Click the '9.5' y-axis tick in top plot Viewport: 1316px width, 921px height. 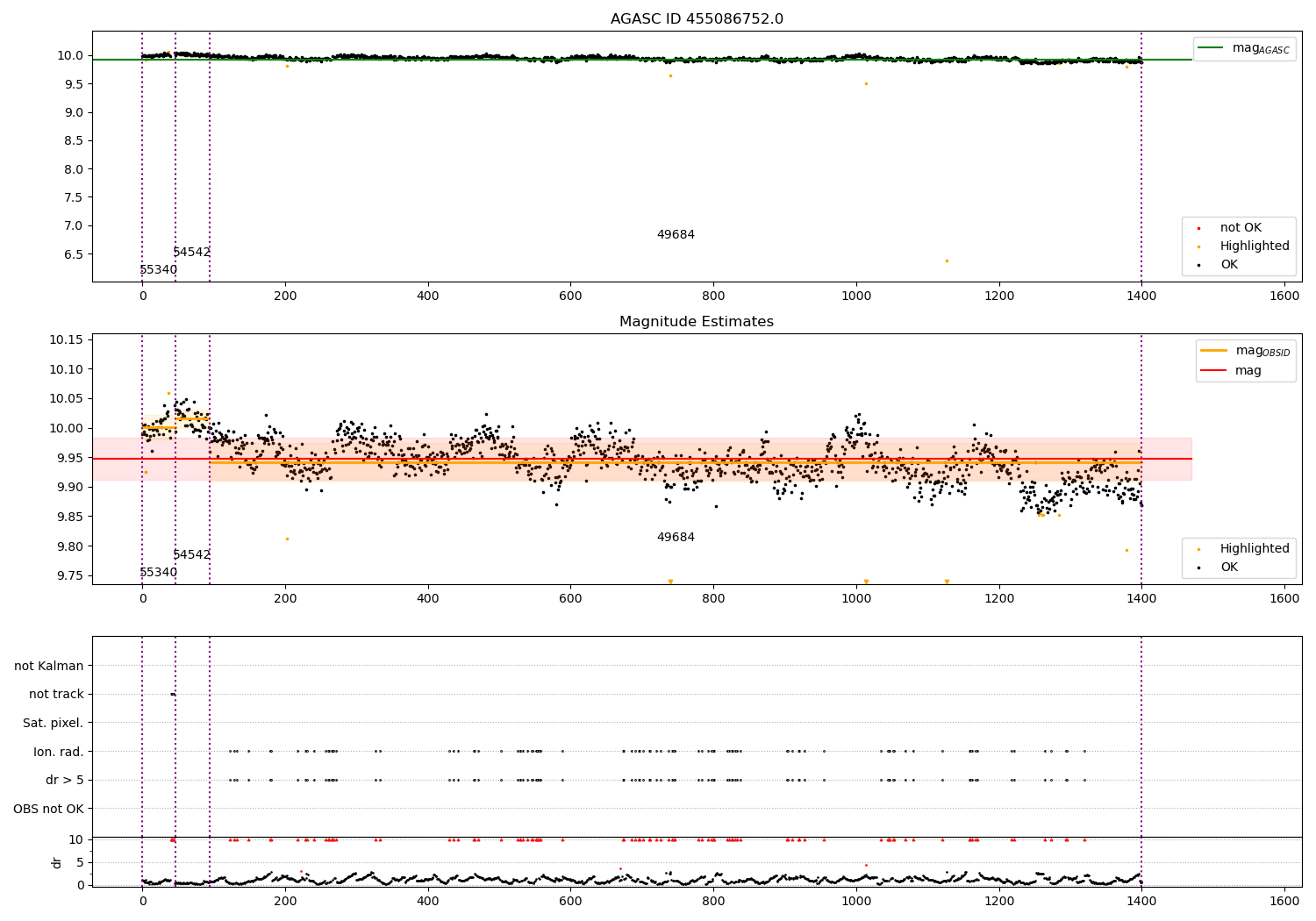[73, 84]
